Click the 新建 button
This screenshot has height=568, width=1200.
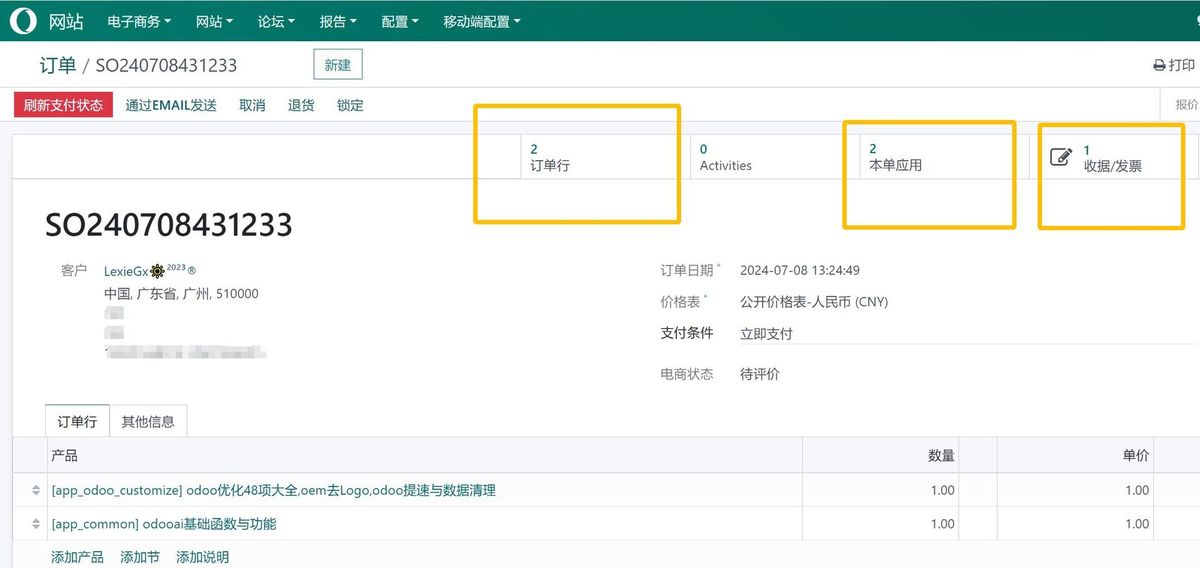[x=337, y=65]
